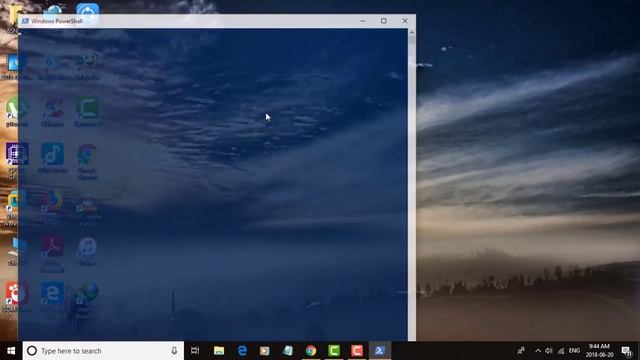Image resolution: width=640 pixels, height=360 pixels.
Task: Open the Windows Start menu
Action: tap(11, 351)
